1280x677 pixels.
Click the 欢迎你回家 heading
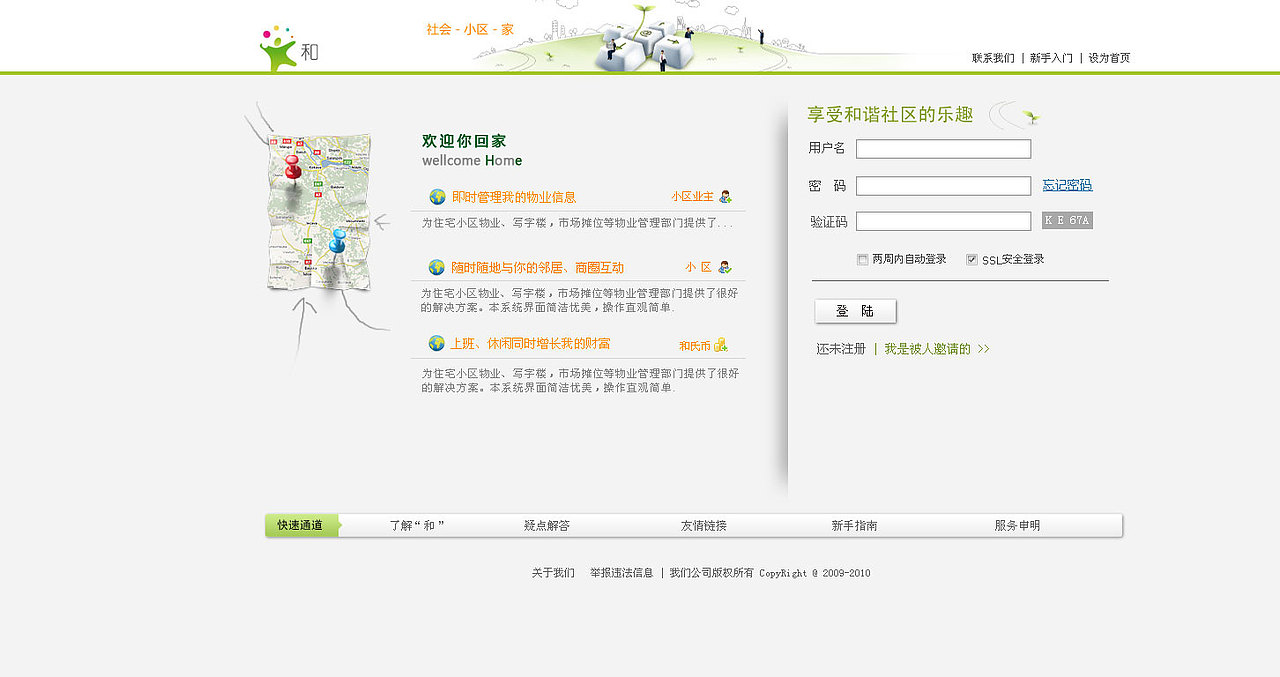464,141
